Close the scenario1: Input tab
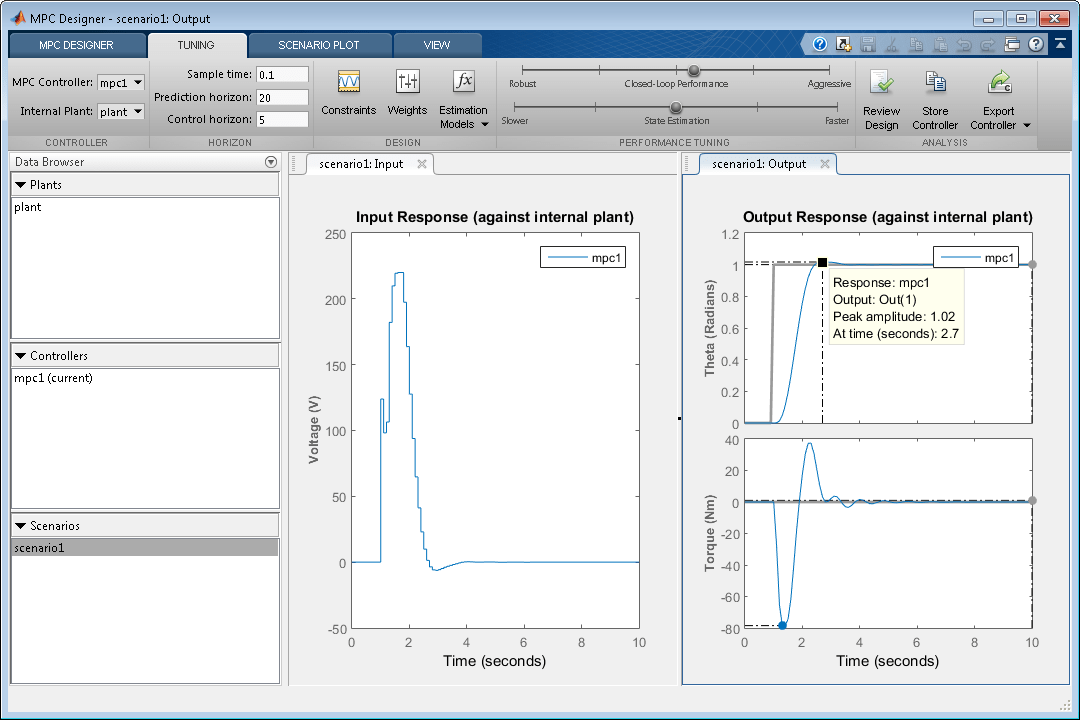 click(x=422, y=164)
